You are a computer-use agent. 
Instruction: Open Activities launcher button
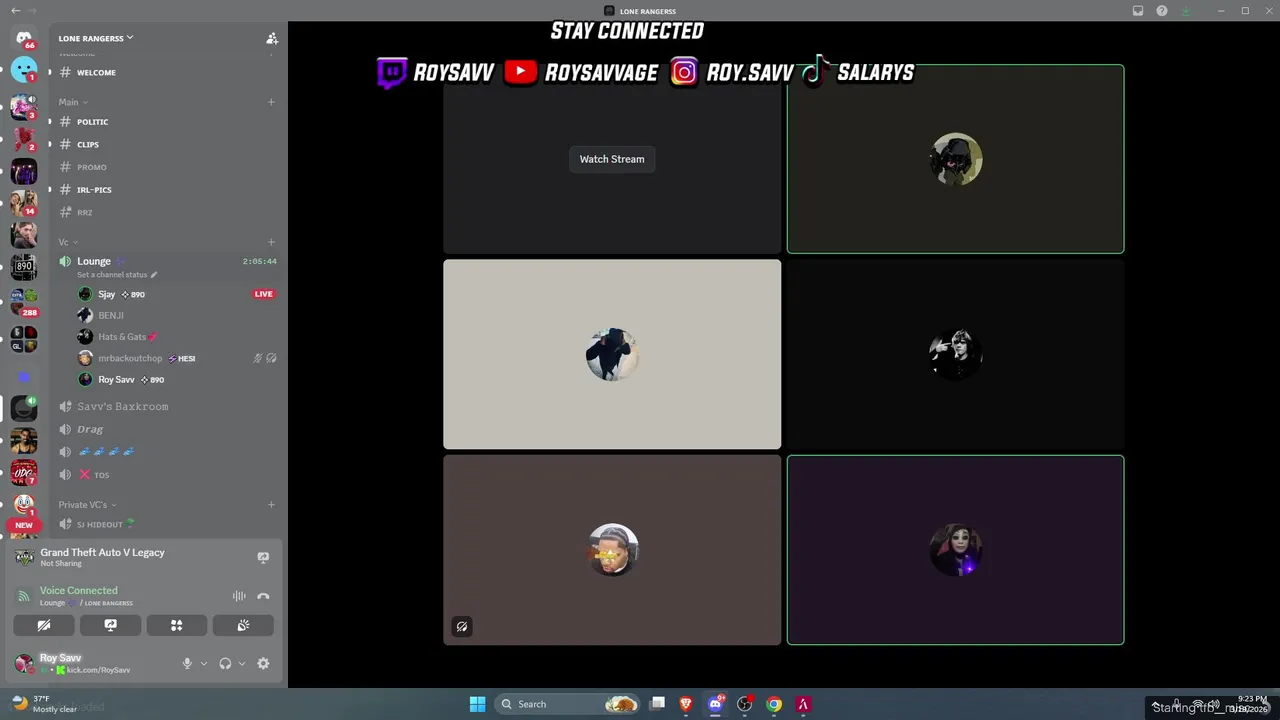[x=177, y=625]
